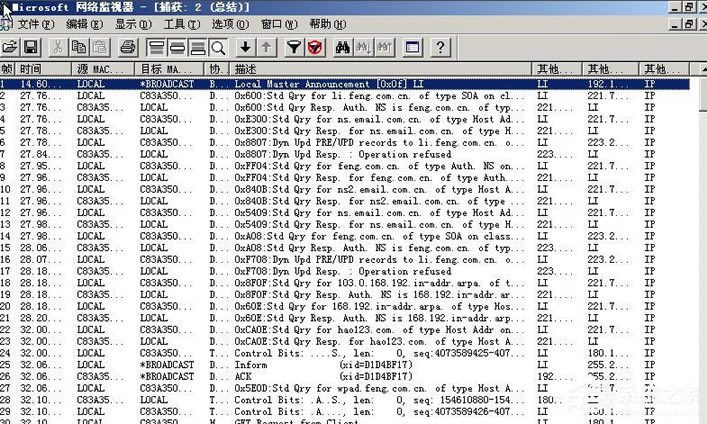
Task: Toggle detail pane view icon
Action: (177, 47)
